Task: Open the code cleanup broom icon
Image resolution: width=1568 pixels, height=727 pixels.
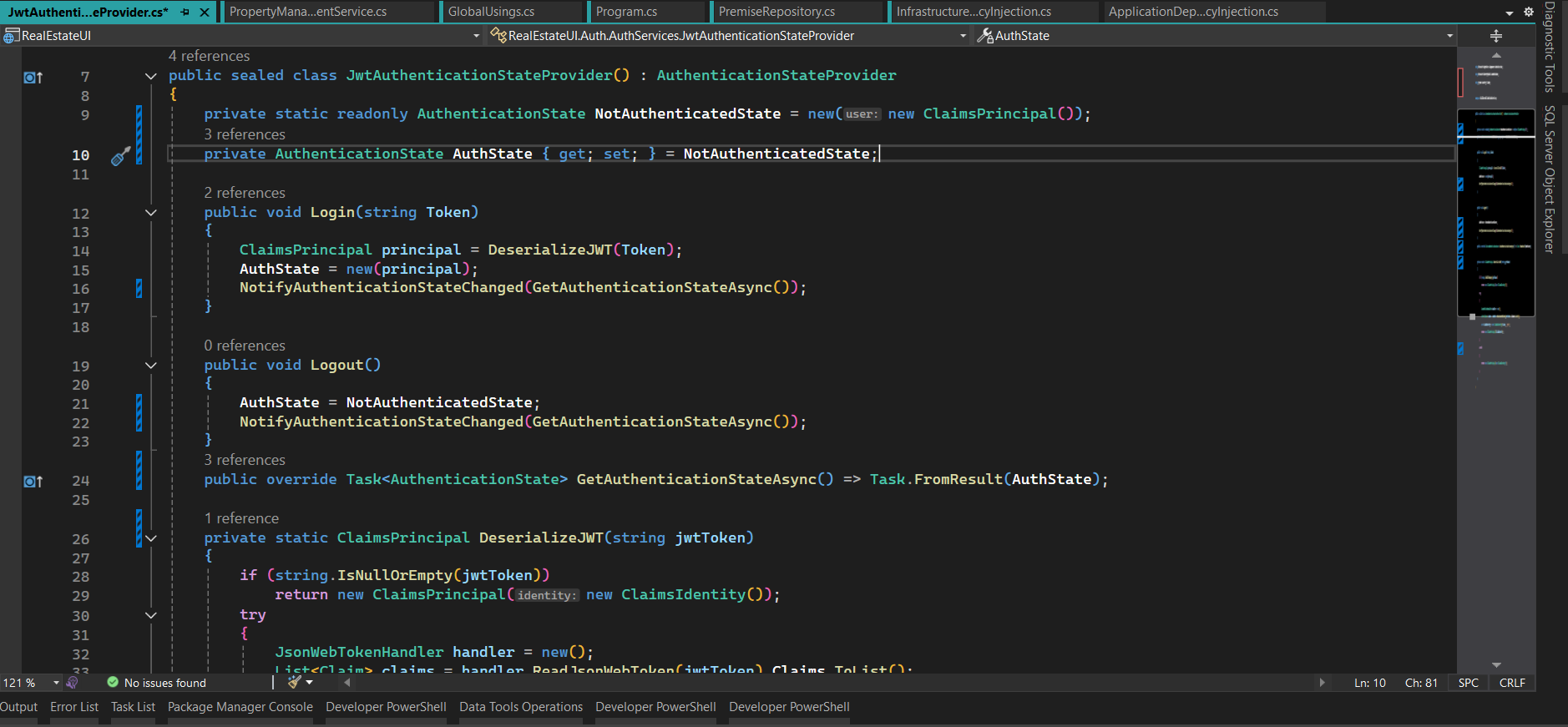Action: coord(295,683)
